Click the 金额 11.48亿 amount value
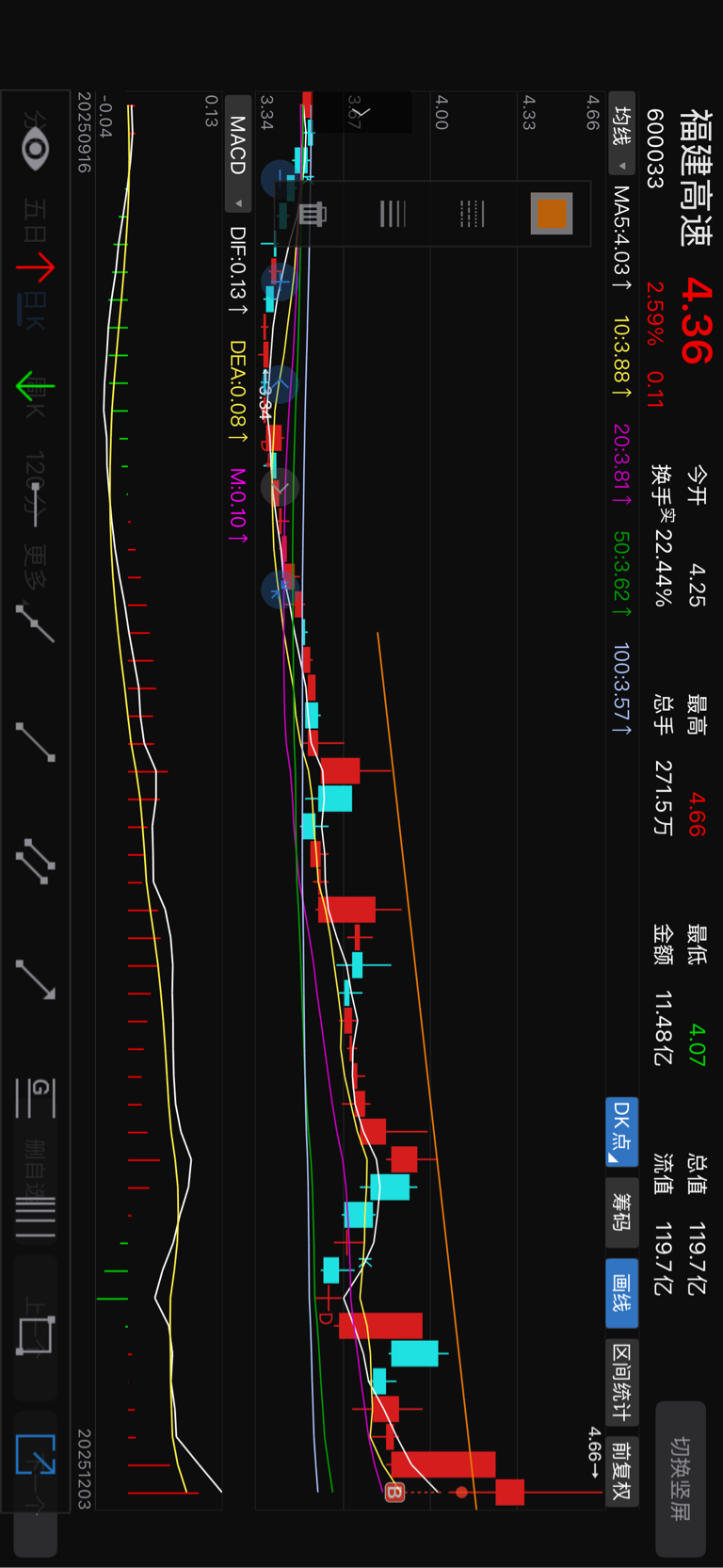This screenshot has height=1568, width=723. click(664, 994)
